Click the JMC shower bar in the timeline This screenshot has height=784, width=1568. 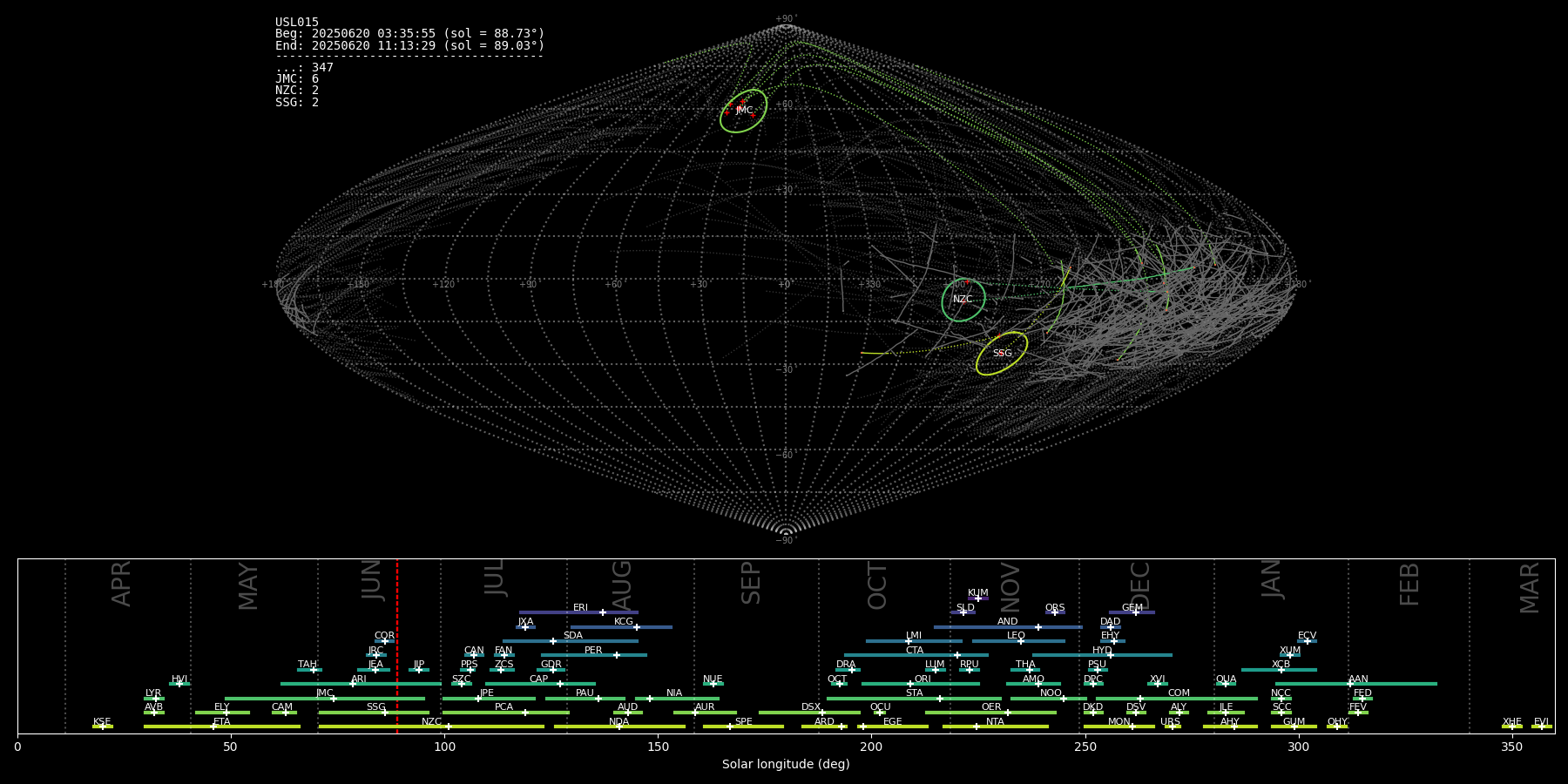(x=325, y=699)
